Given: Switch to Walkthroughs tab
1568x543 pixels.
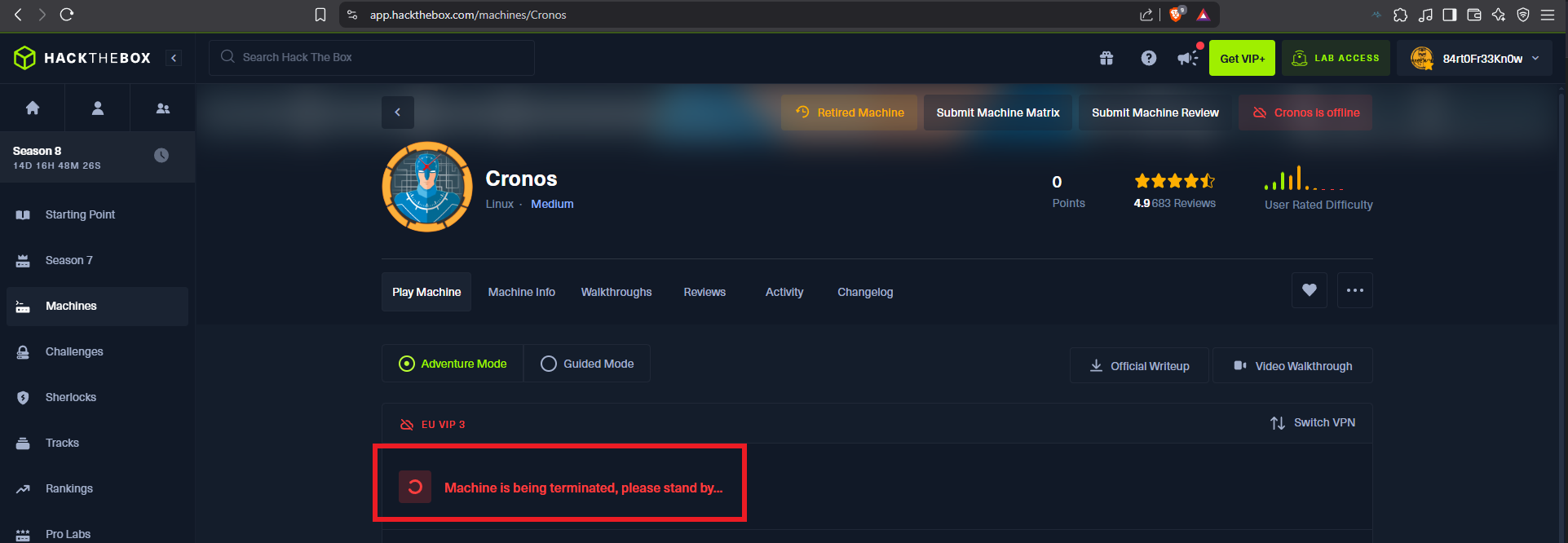Looking at the screenshot, I should pyautogui.click(x=616, y=292).
